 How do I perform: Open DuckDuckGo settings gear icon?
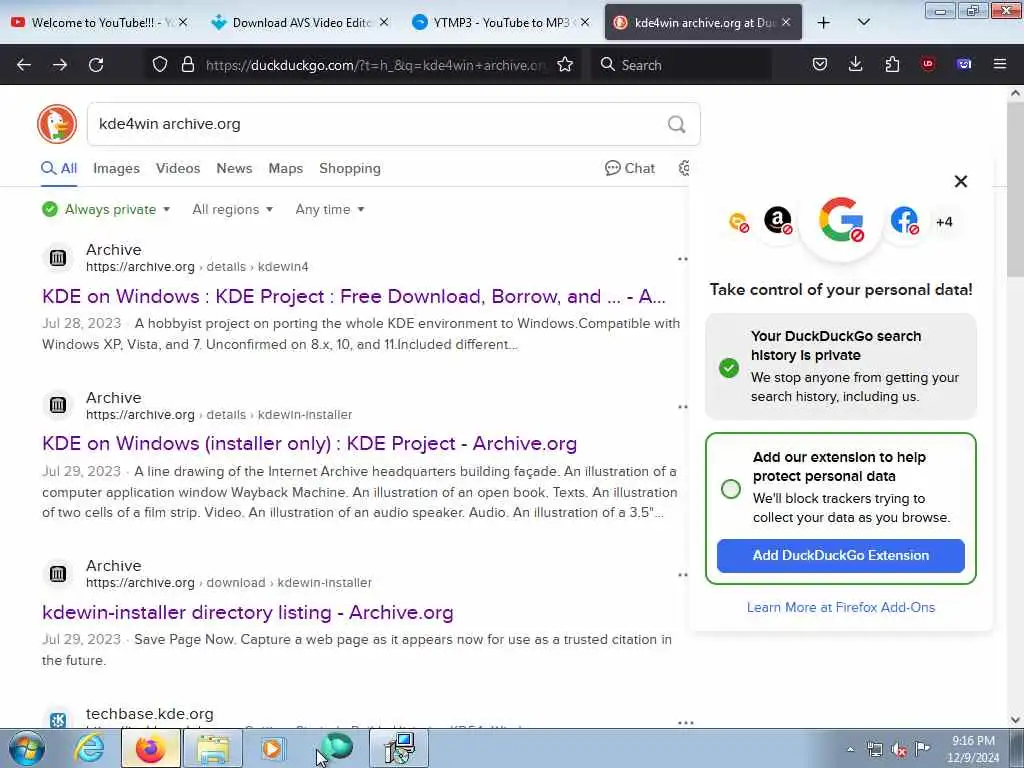click(684, 168)
